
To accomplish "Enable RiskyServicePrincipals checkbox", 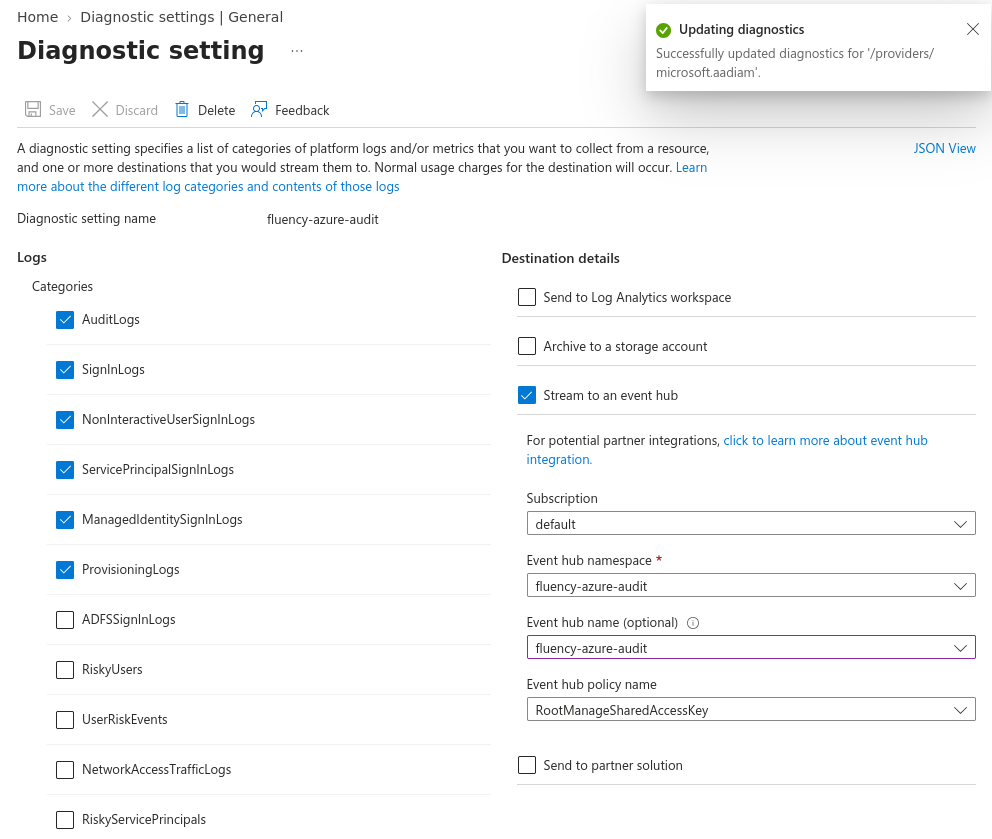I will click(65, 820).
